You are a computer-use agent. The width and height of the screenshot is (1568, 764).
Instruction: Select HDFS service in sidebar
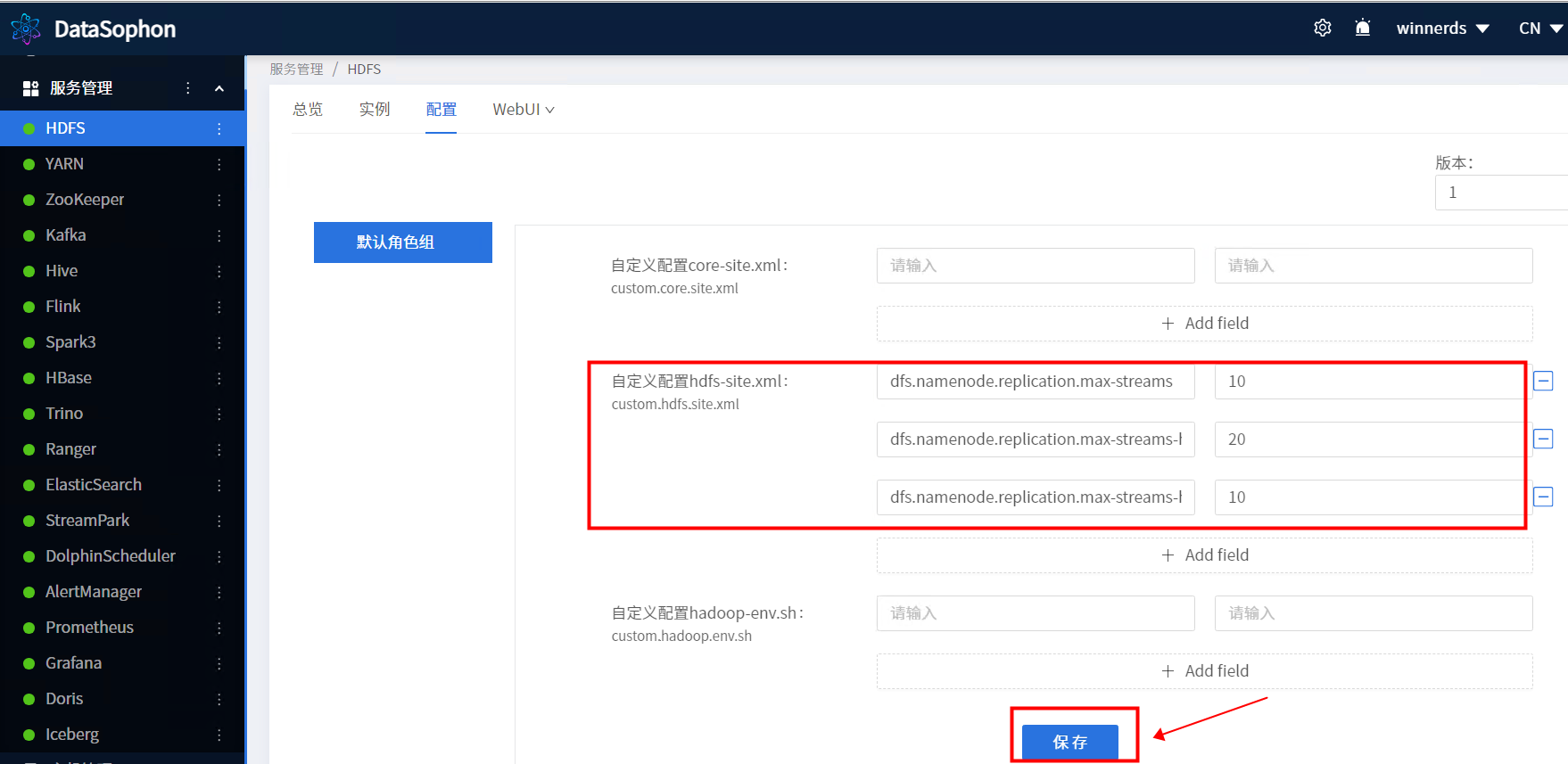point(122,128)
